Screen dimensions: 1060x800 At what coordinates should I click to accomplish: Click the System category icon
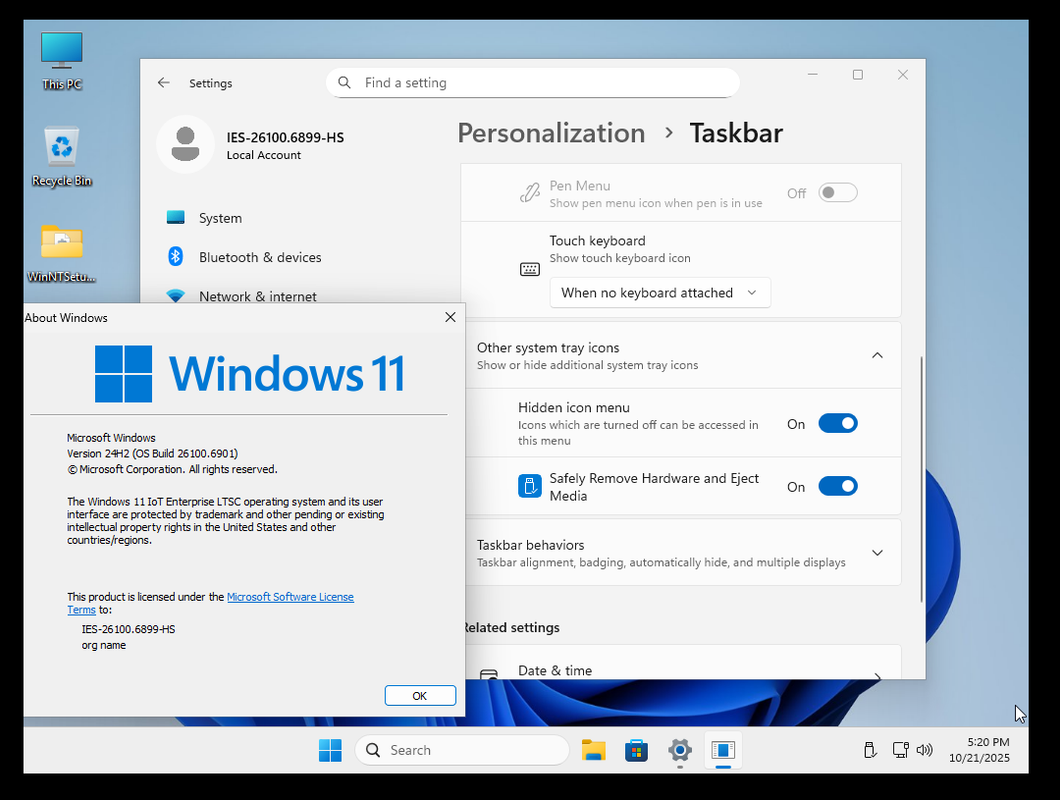point(176,218)
